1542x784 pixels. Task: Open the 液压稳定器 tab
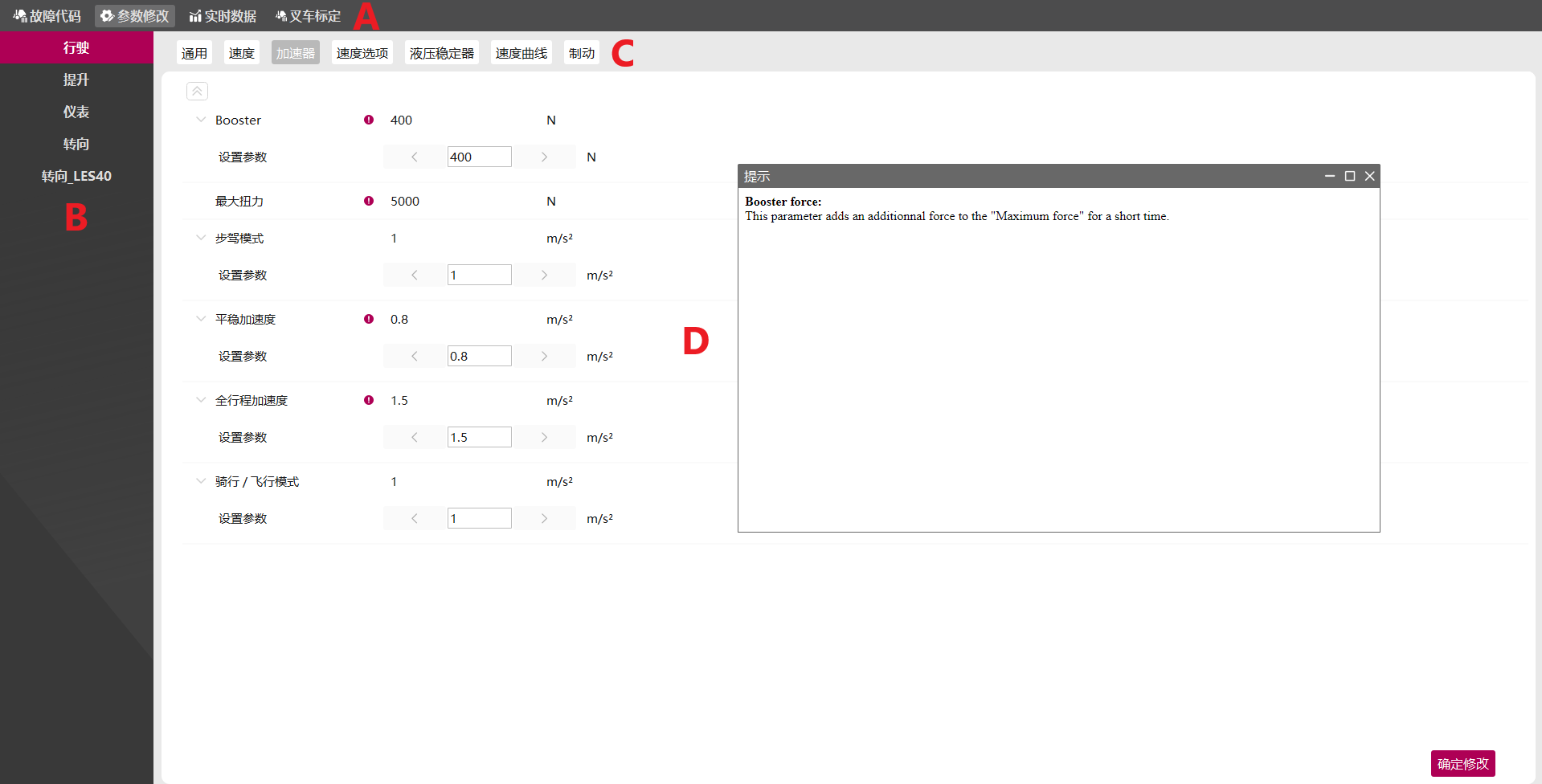coord(441,53)
